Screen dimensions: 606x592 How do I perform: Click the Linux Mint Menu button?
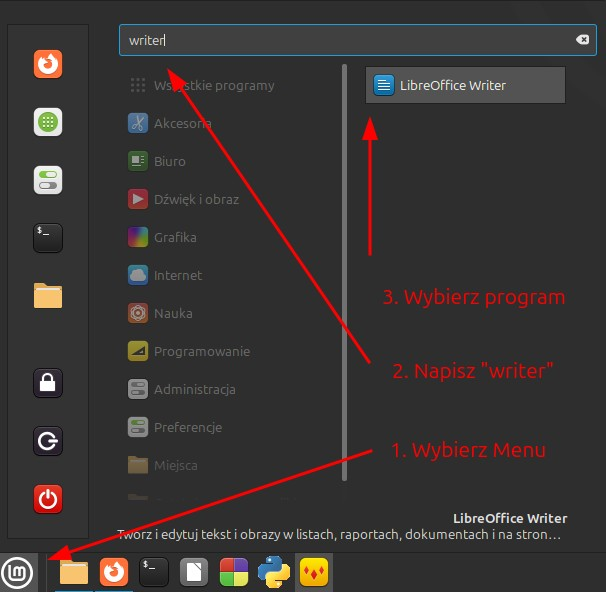tap(17, 572)
